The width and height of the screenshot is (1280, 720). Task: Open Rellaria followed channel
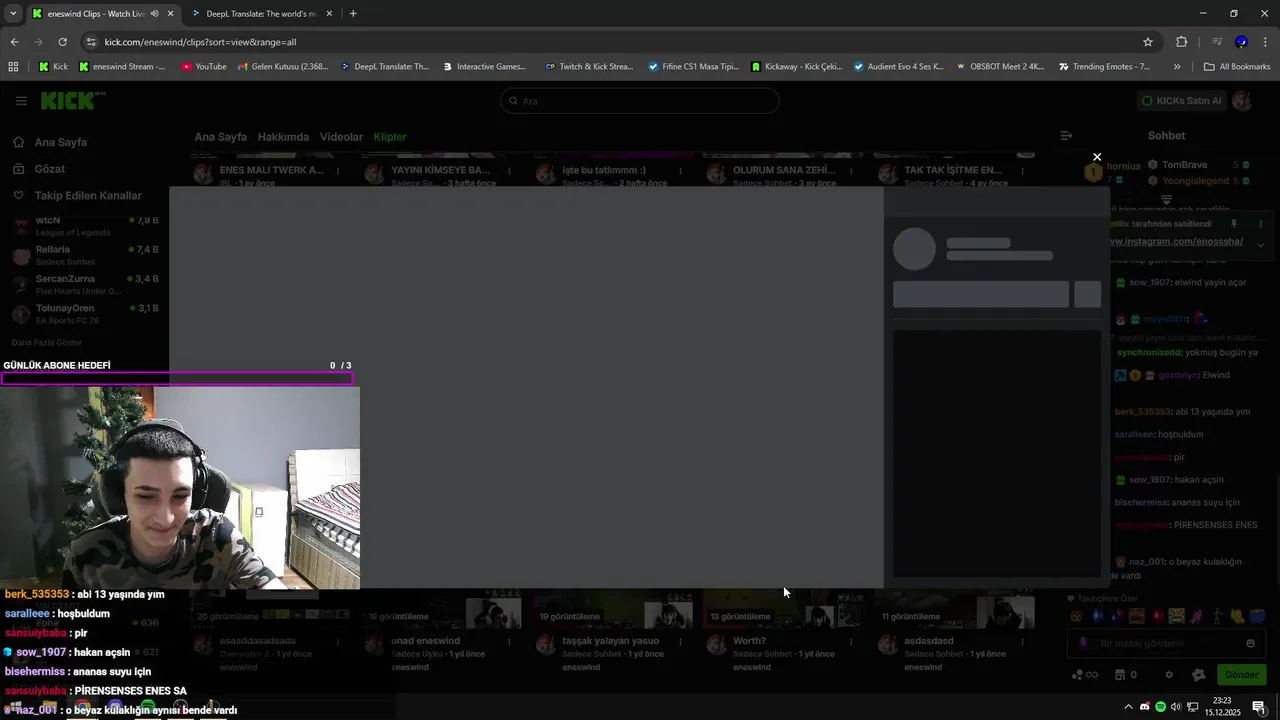click(x=85, y=254)
